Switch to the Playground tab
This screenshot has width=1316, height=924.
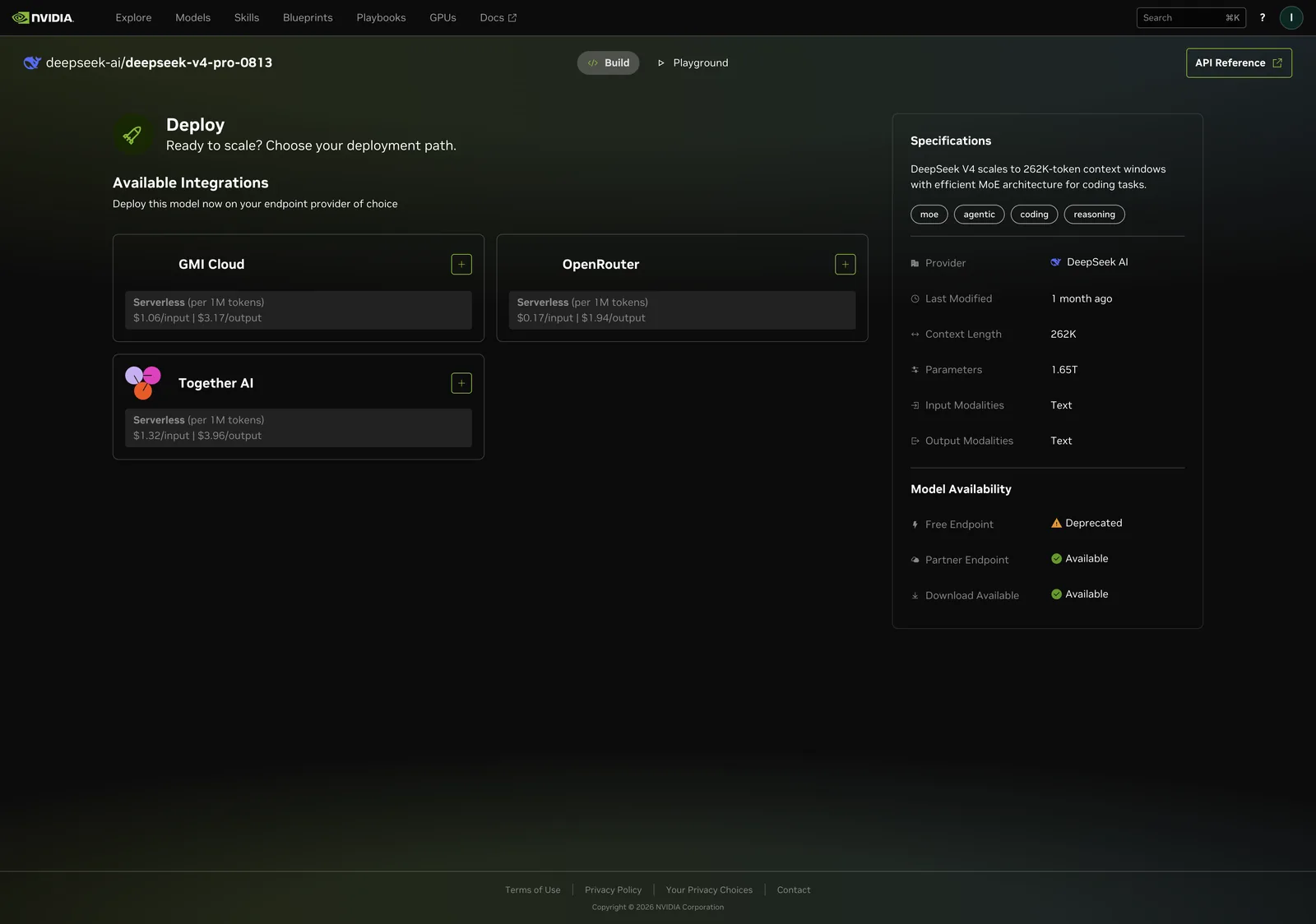click(693, 62)
